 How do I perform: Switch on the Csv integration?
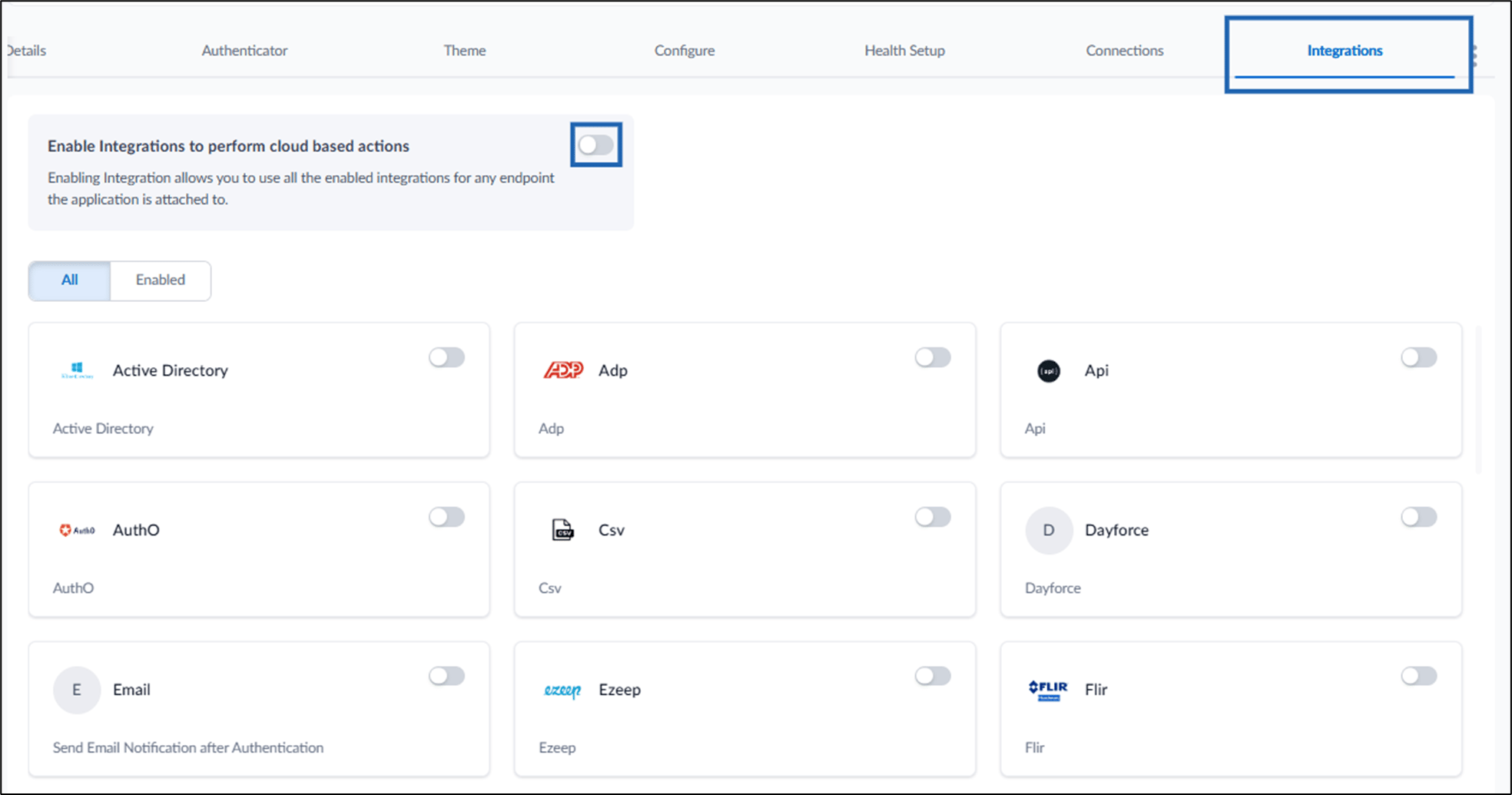pyautogui.click(x=933, y=517)
